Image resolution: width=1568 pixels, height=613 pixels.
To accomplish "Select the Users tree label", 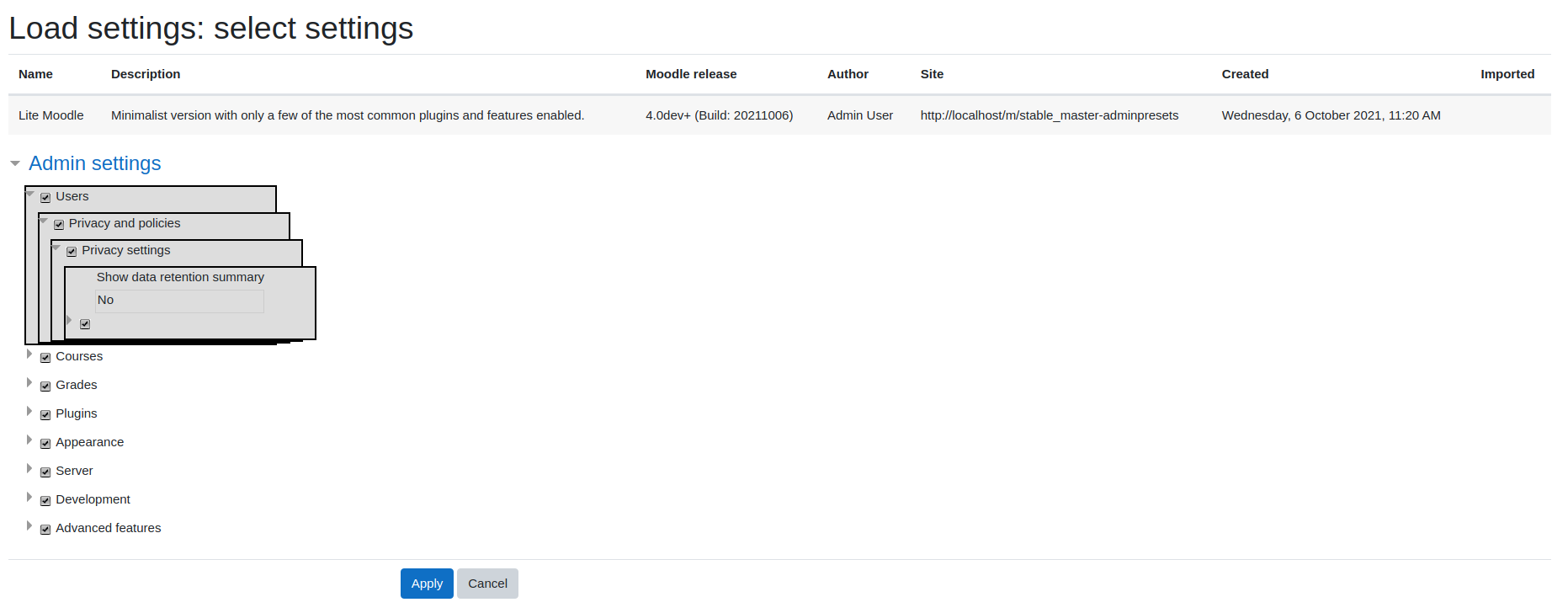I will pyautogui.click(x=72, y=196).
